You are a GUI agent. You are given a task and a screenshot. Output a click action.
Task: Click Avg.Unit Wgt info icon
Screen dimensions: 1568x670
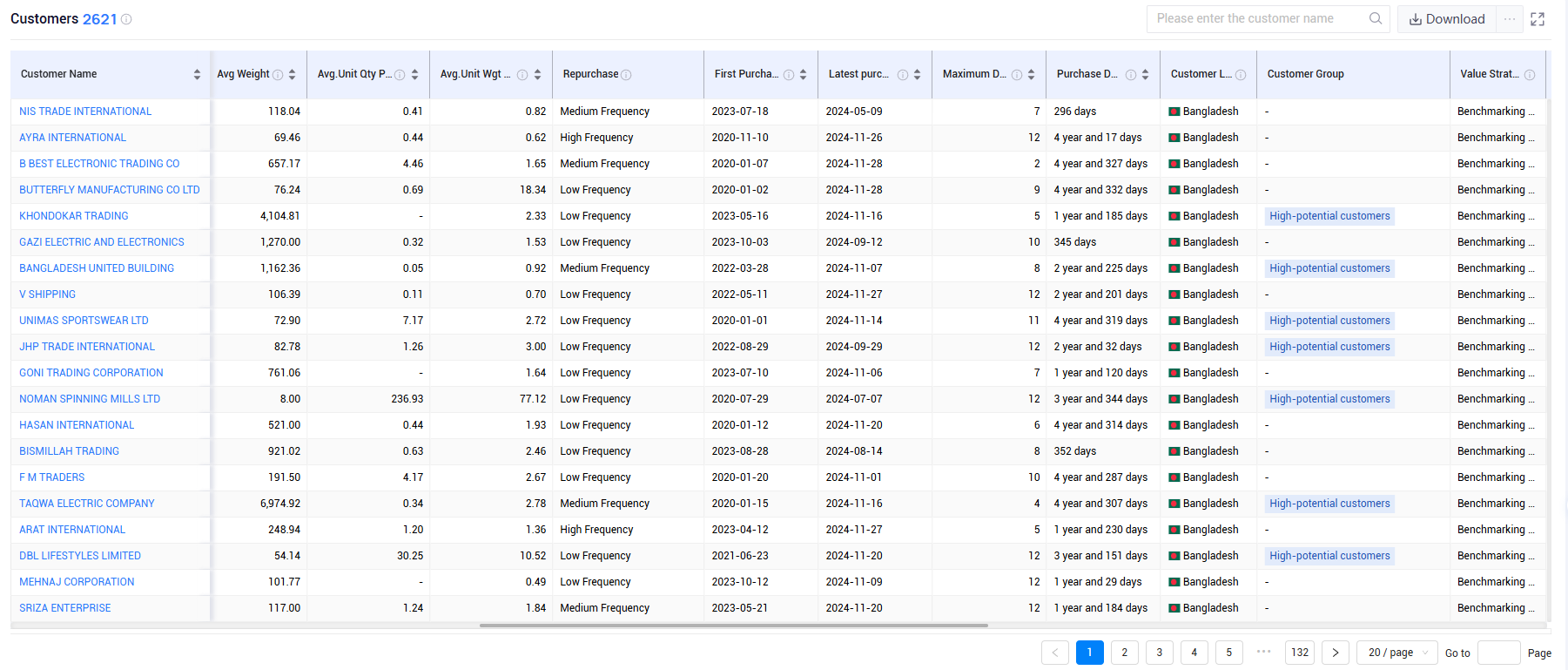click(x=522, y=75)
